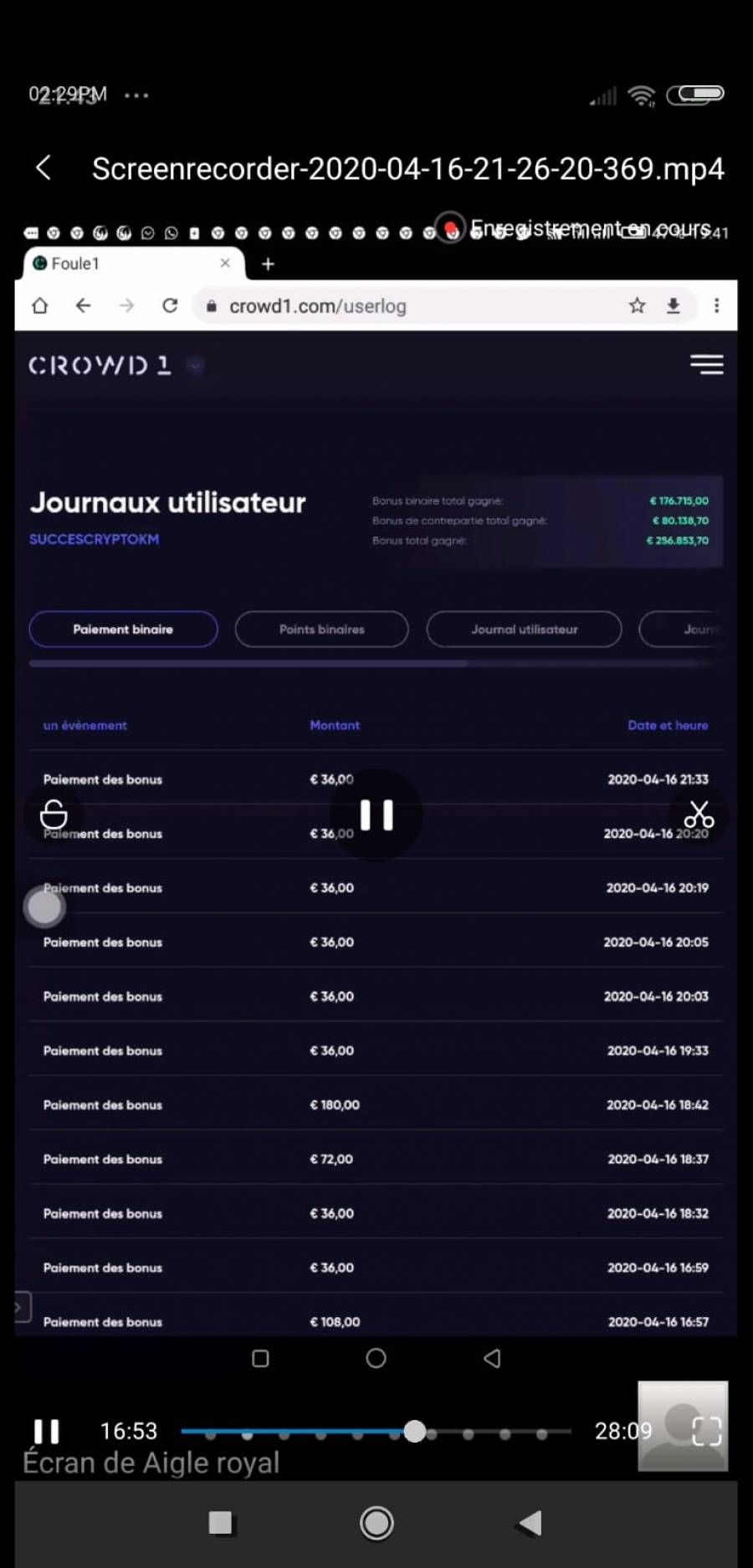
Task: Tap the system back triangle button
Action: pos(530,1523)
